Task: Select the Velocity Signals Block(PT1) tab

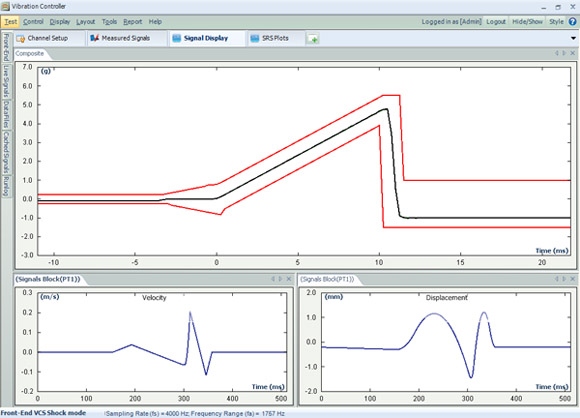Action: tap(48, 279)
